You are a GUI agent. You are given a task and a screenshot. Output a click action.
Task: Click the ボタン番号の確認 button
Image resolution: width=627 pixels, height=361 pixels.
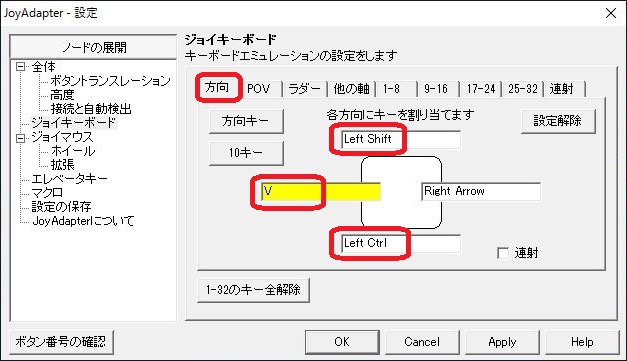click(61, 342)
